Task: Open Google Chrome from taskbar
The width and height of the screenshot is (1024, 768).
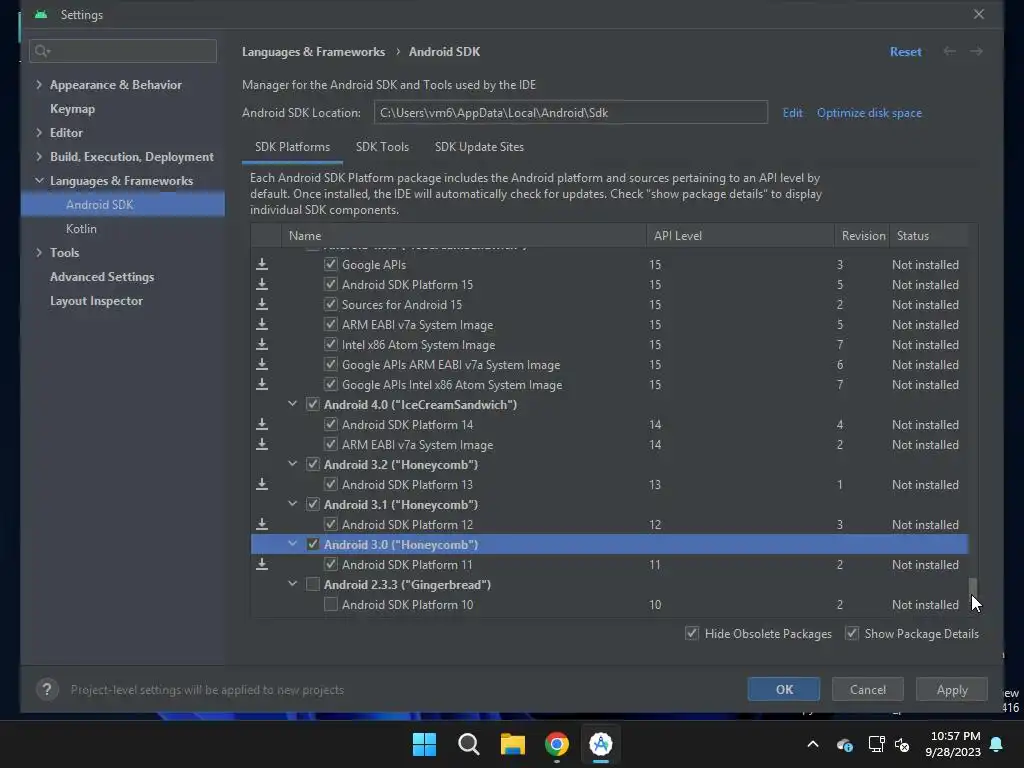Action: pyautogui.click(x=557, y=744)
